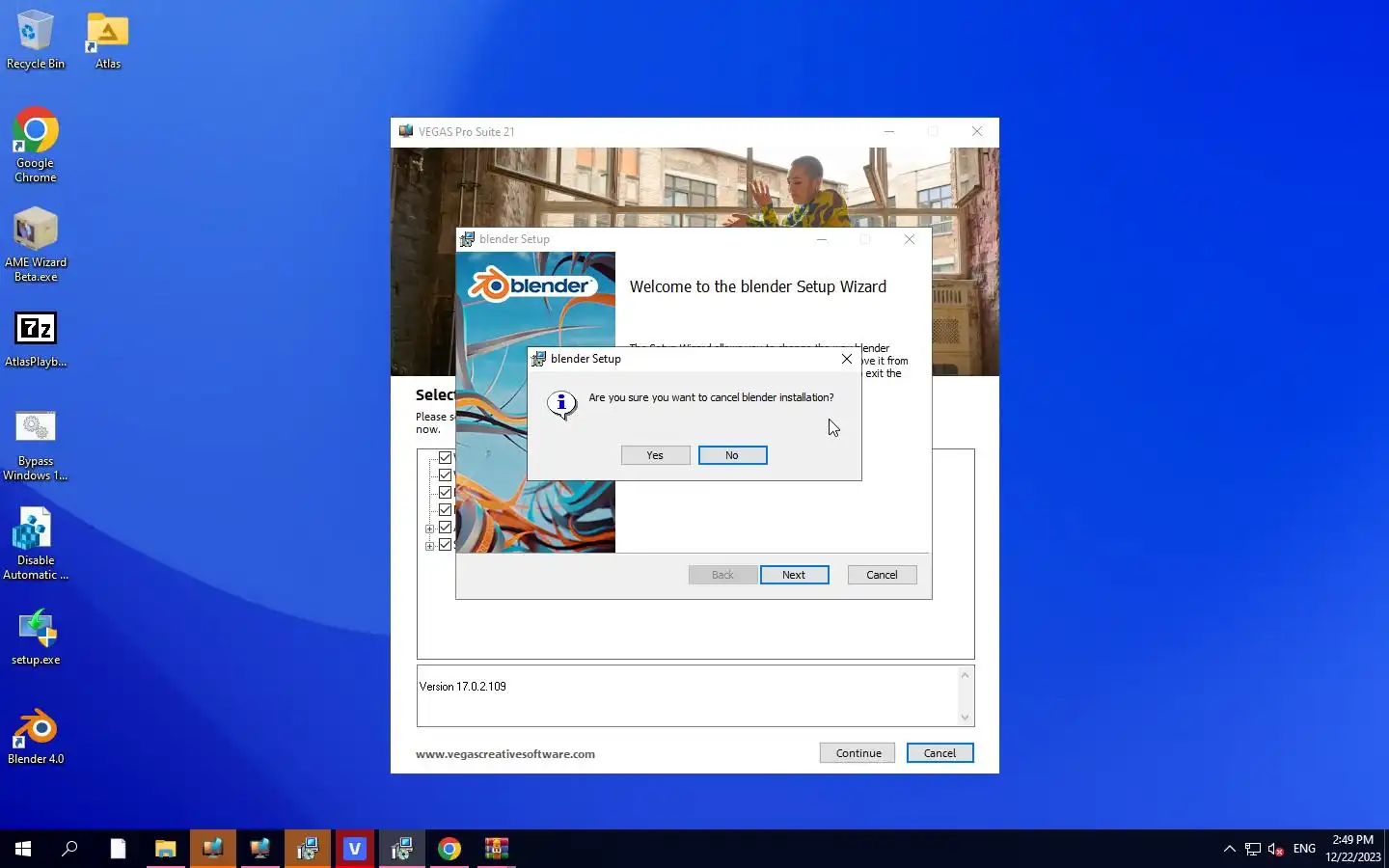
Task: Switch to the blue V app on taskbar
Action: click(355, 849)
